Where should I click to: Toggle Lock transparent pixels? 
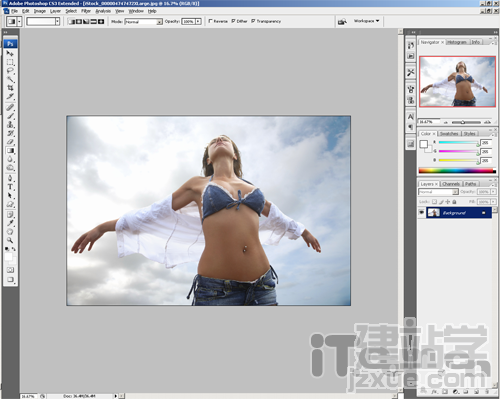434,202
